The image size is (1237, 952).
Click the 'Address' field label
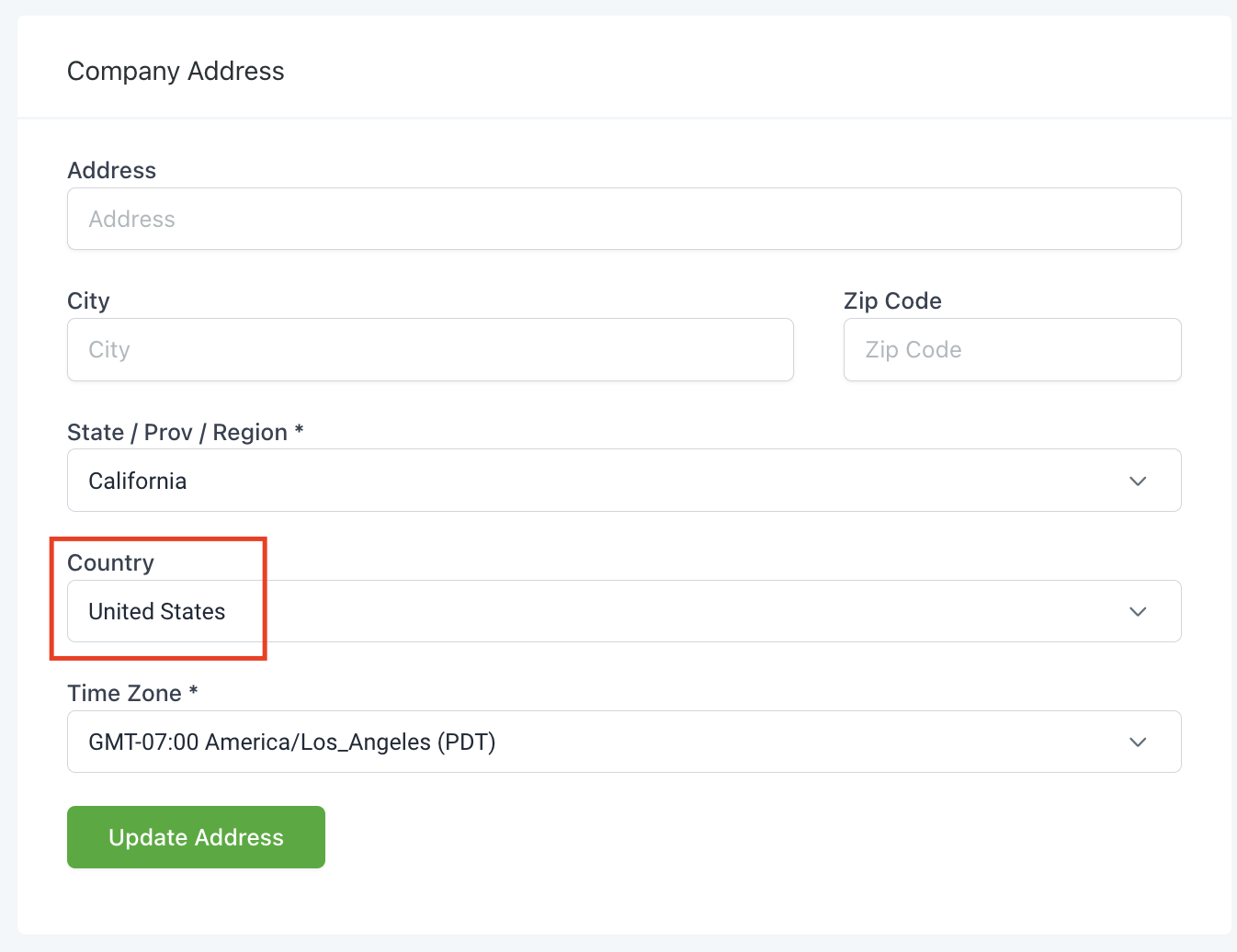click(112, 171)
